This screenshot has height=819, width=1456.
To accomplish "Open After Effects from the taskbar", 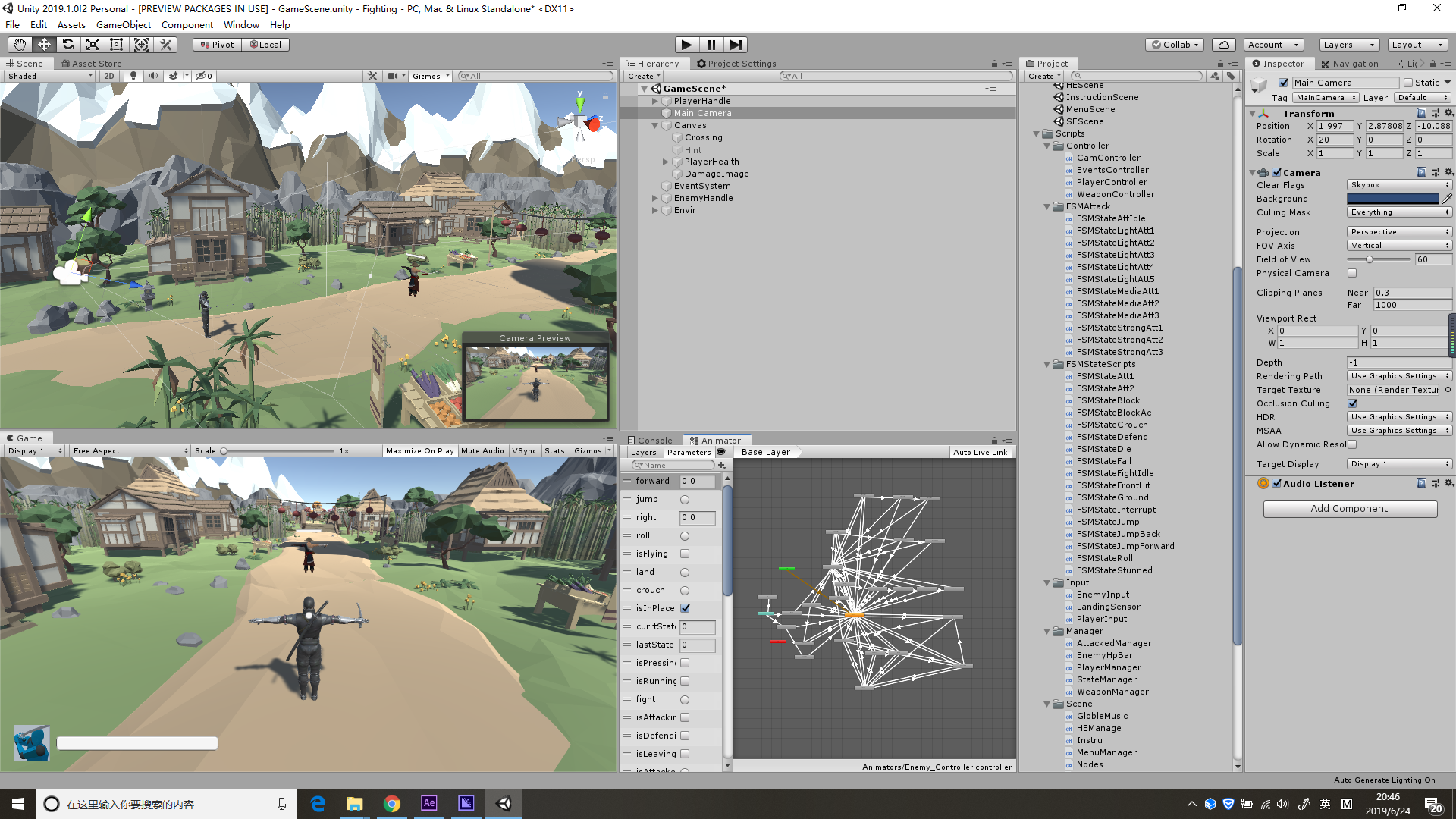I will (x=429, y=804).
